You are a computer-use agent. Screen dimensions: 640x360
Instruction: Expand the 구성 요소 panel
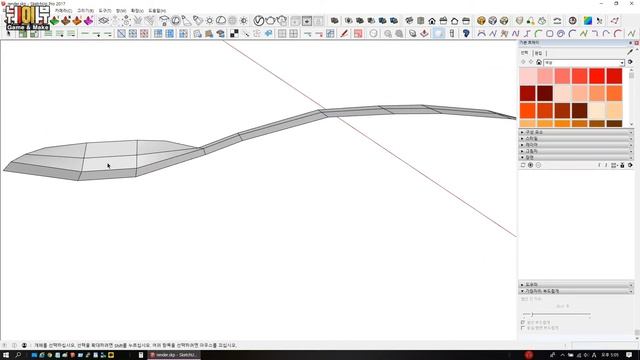point(576,132)
